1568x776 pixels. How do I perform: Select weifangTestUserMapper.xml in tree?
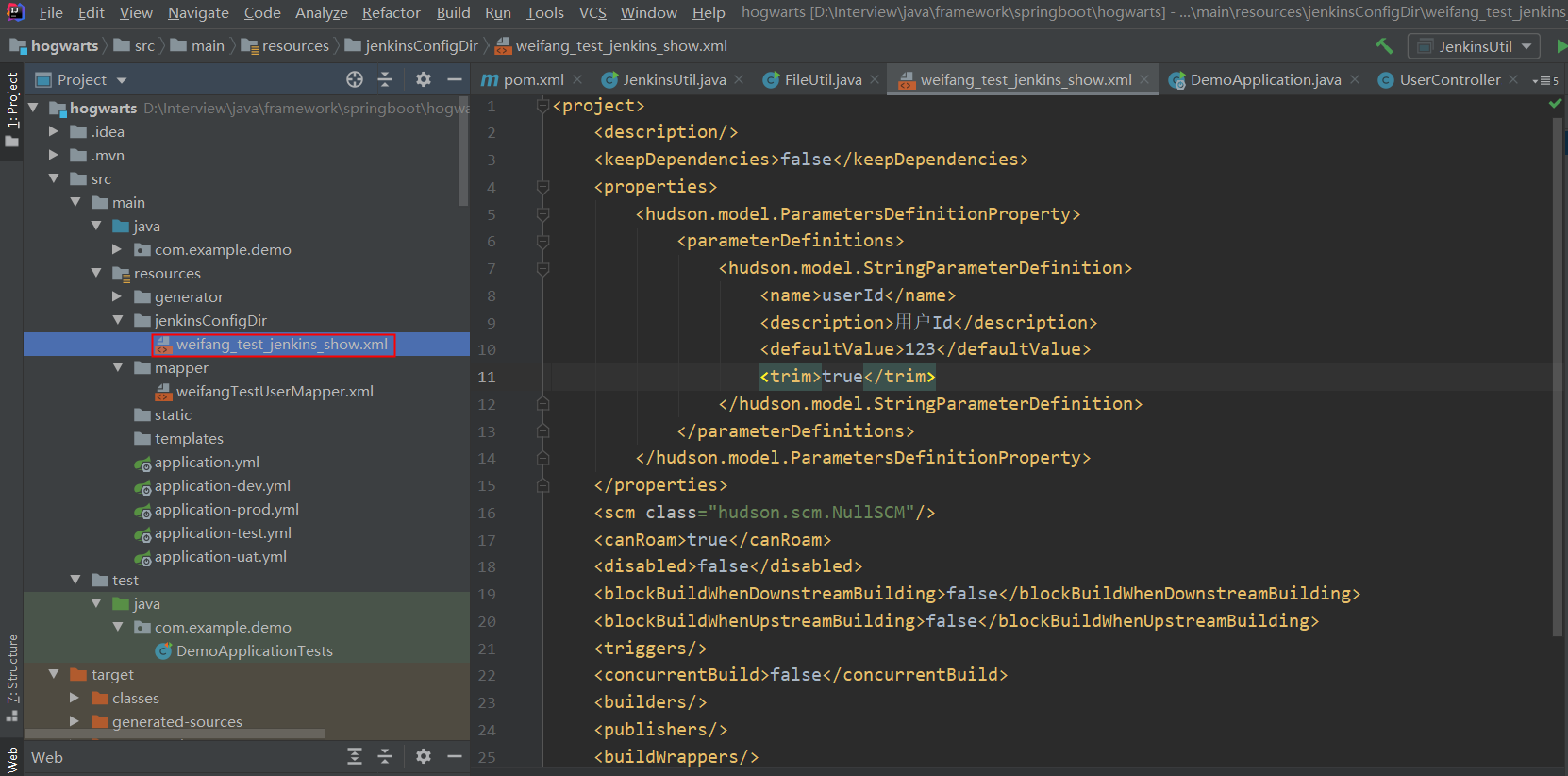tap(275, 391)
